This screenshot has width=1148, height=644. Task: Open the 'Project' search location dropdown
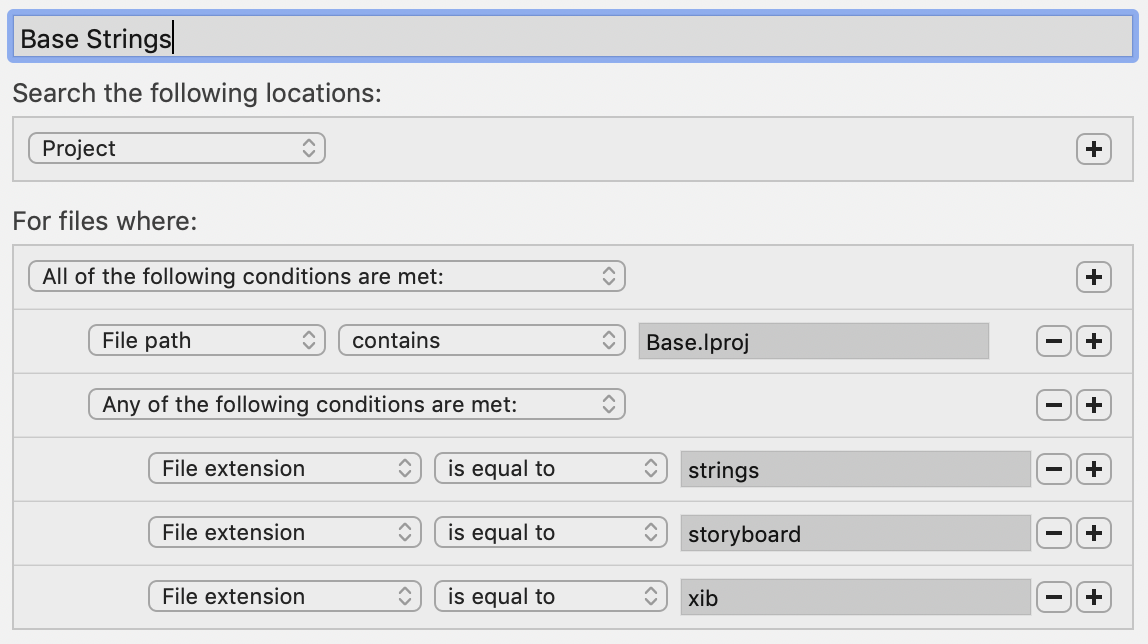point(176,148)
